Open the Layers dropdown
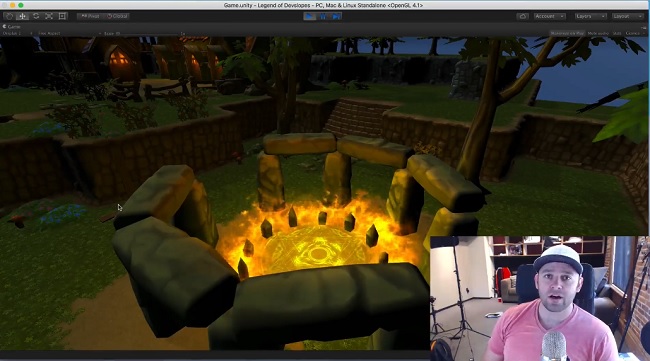The width and height of the screenshot is (650, 361). click(590, 16)
